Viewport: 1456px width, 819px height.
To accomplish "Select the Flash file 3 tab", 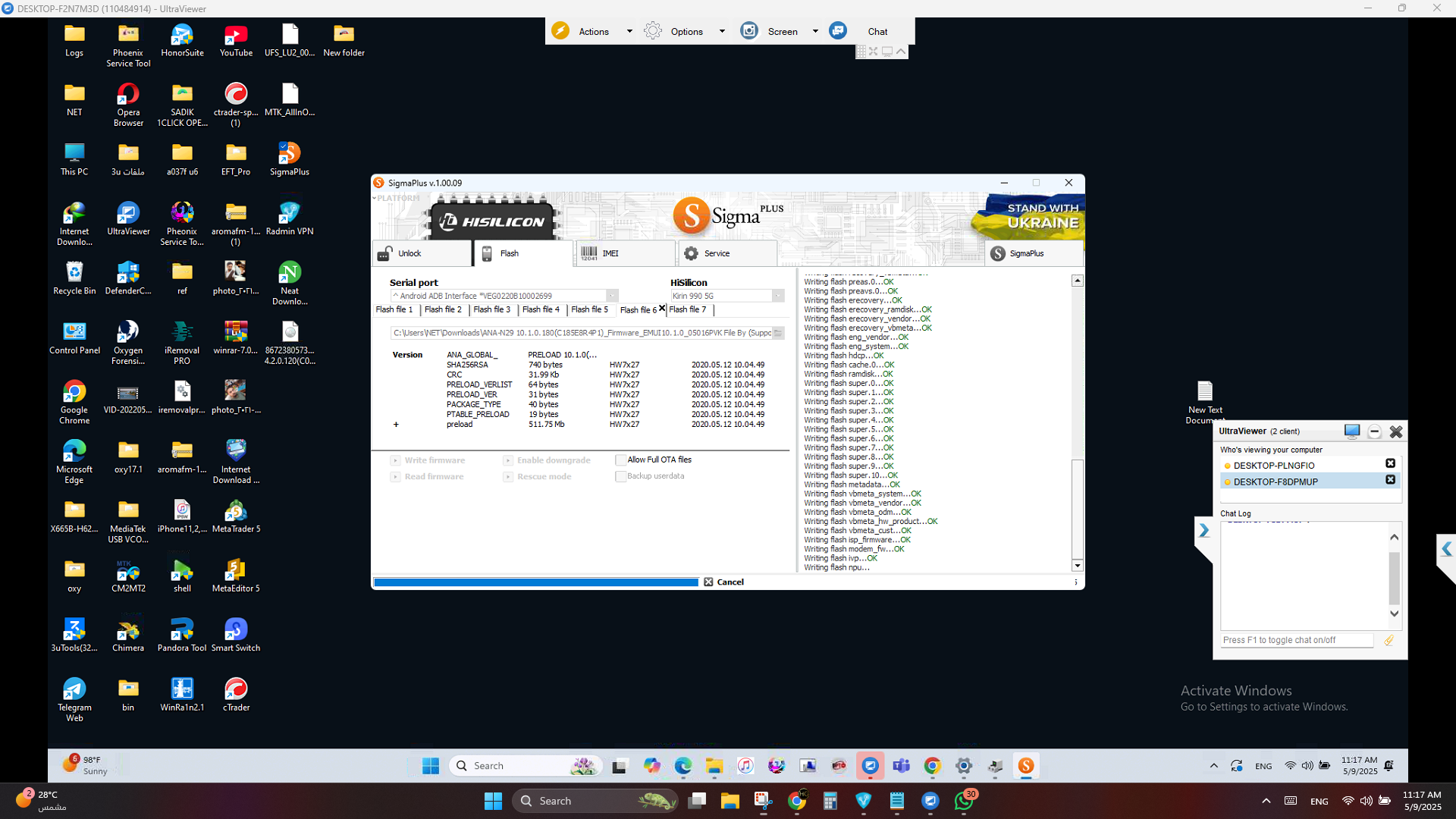I will point(492,309).
